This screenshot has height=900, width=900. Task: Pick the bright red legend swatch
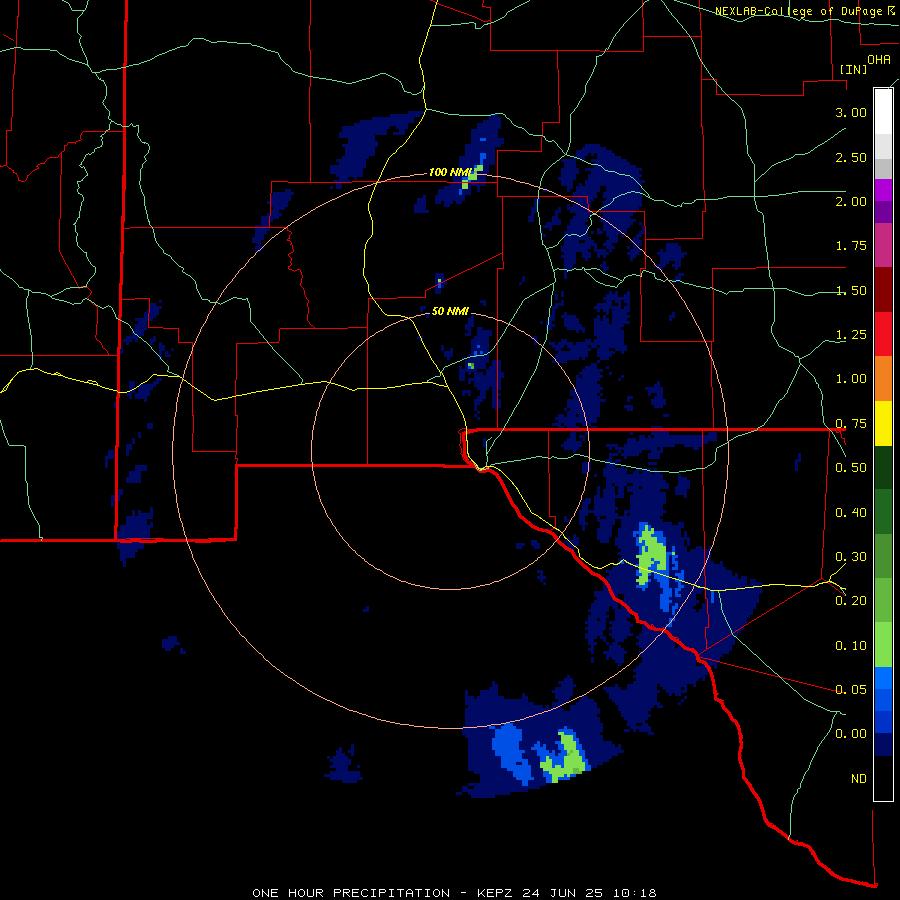click(883, 334)
